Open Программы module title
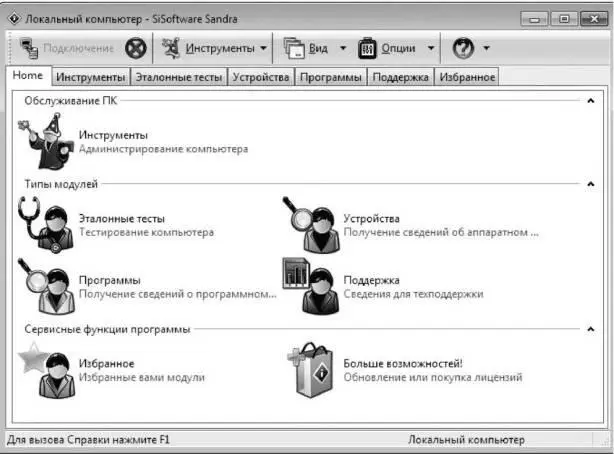 pyautogui.click(x=110, y=280)
